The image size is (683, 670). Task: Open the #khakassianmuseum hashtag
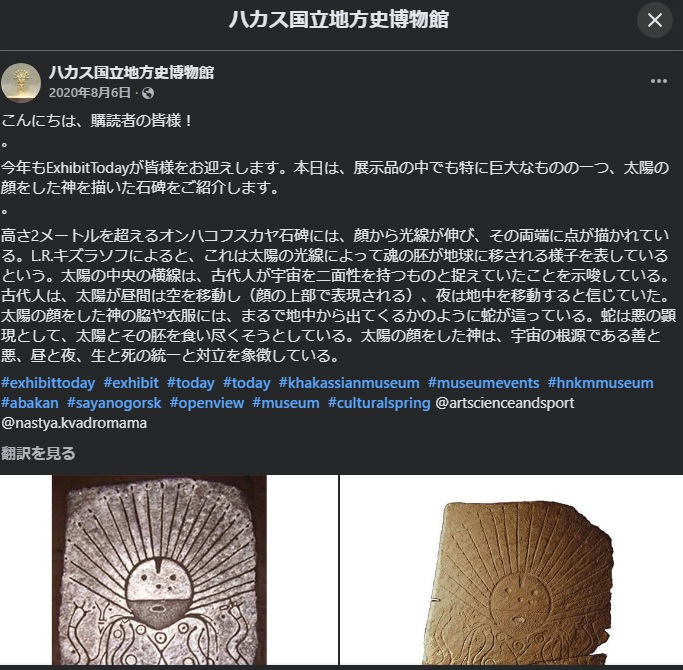point(349,383)
